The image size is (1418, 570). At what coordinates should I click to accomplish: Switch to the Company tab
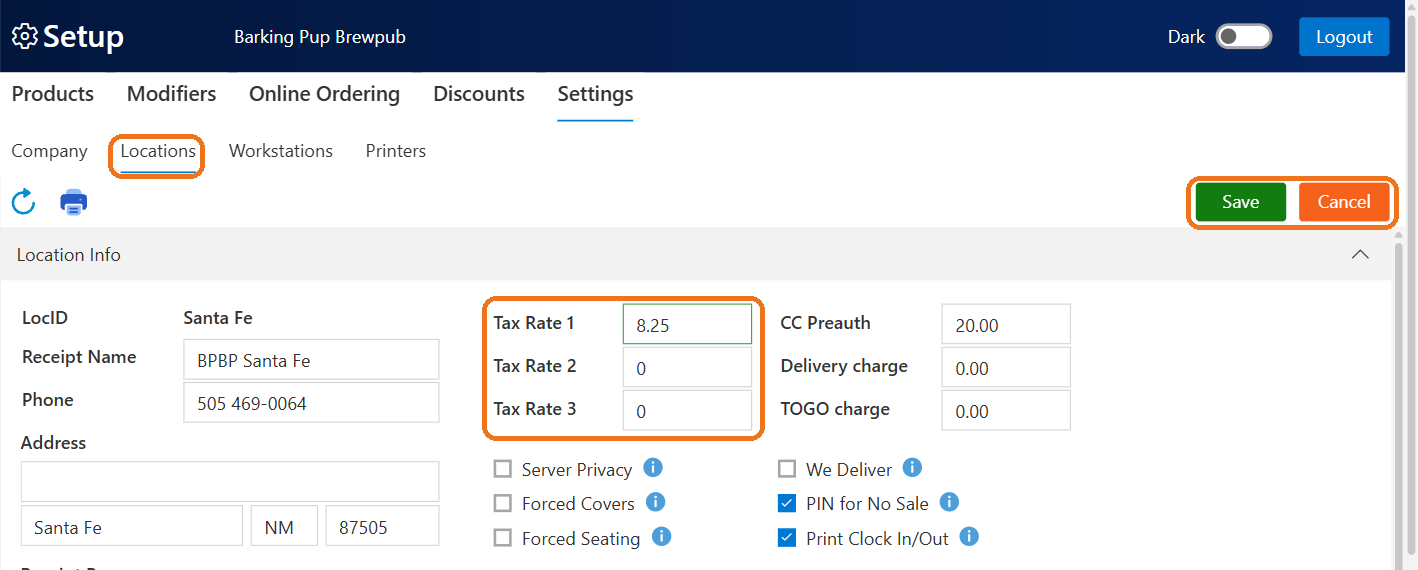(49, 151)
